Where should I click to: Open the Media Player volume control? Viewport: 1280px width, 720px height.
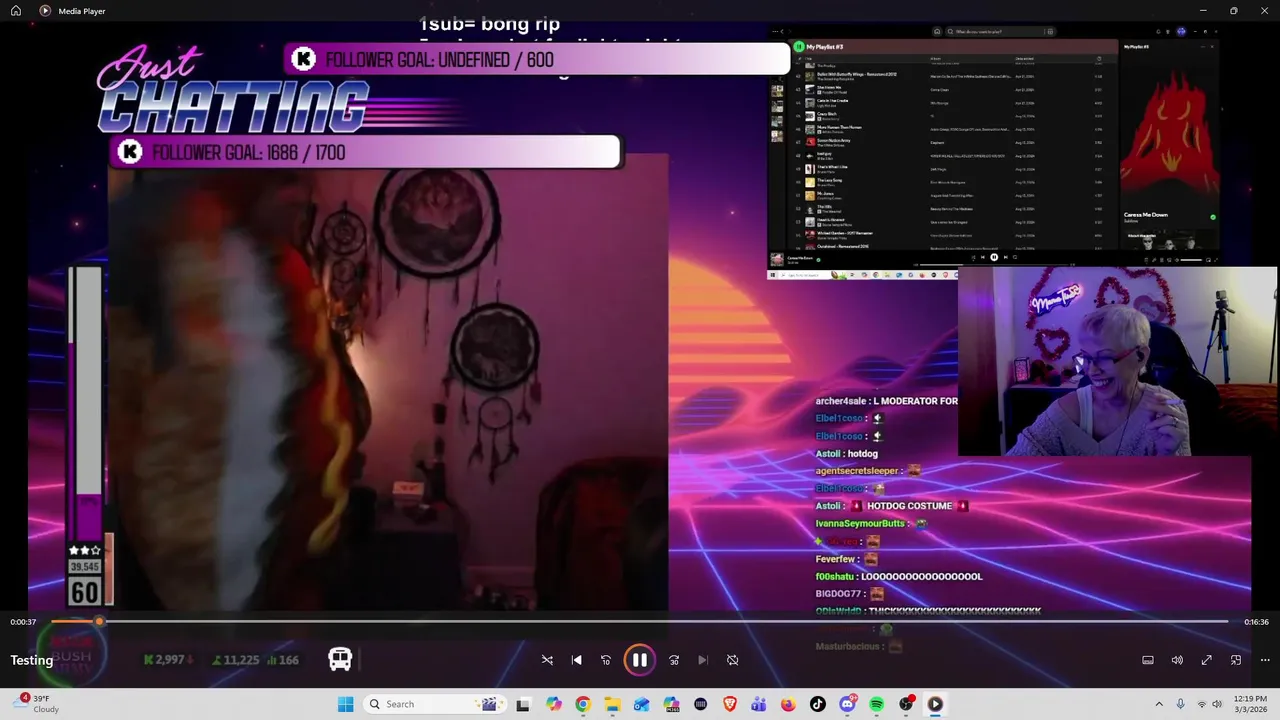(x=1177, y=660)
